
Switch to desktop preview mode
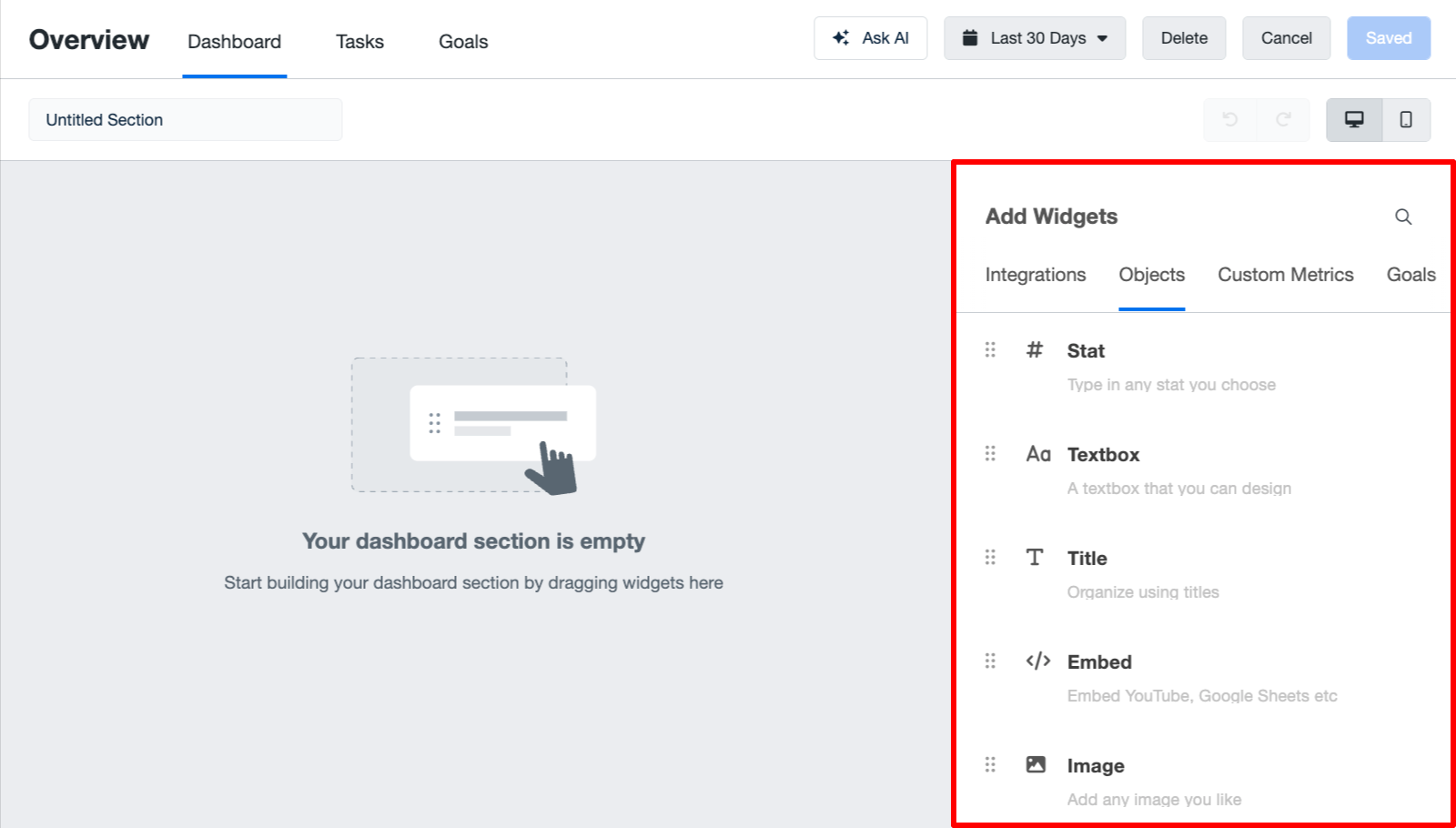point(1353,119)
